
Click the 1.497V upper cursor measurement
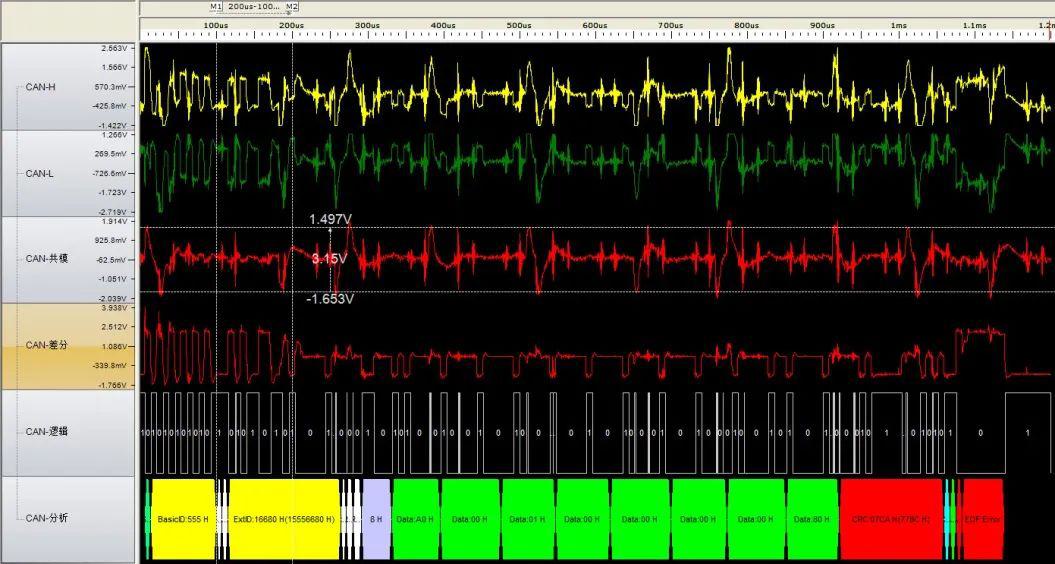pyautogui.click(x=330, y=219)
